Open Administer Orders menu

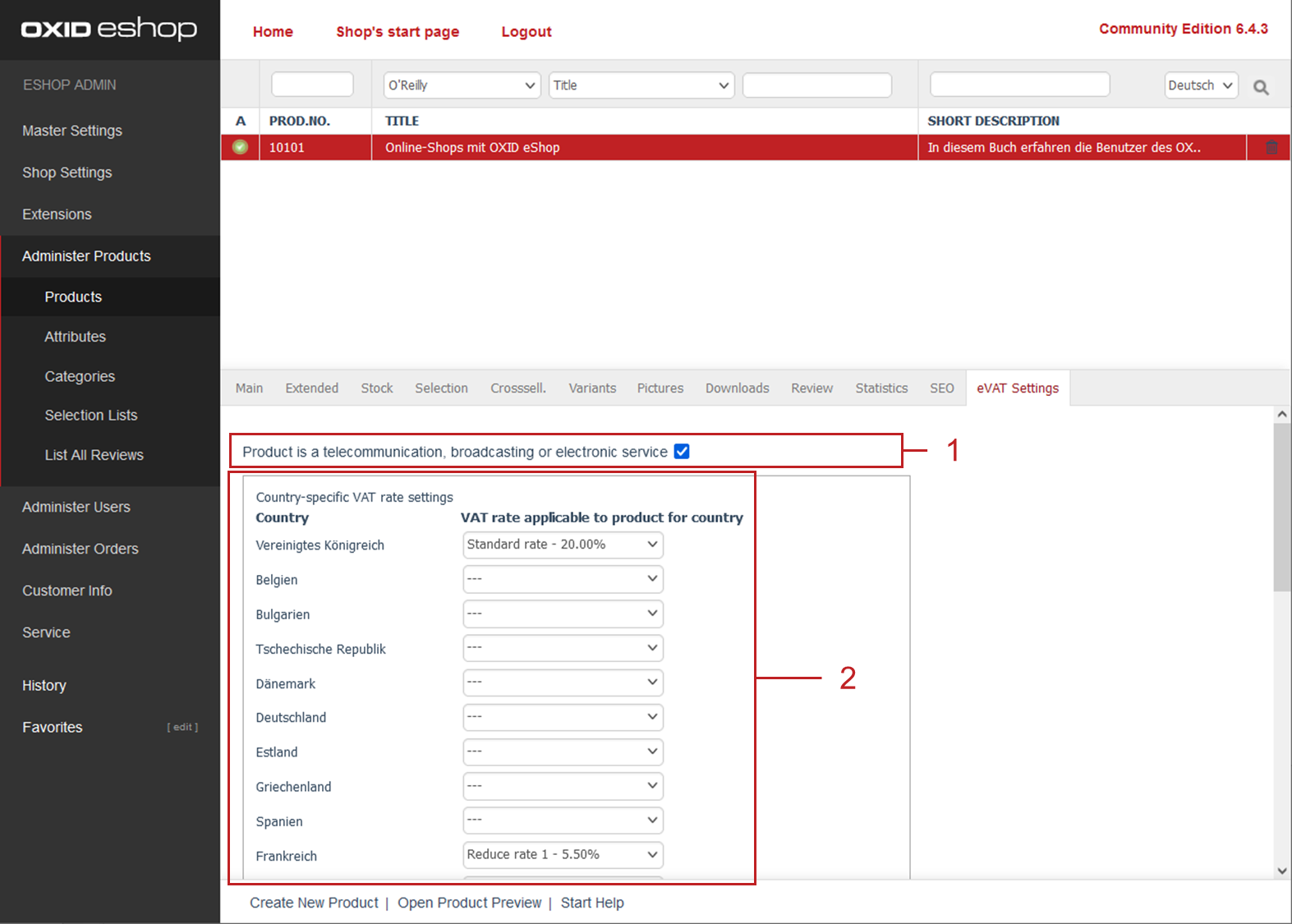tap(80, 549)
